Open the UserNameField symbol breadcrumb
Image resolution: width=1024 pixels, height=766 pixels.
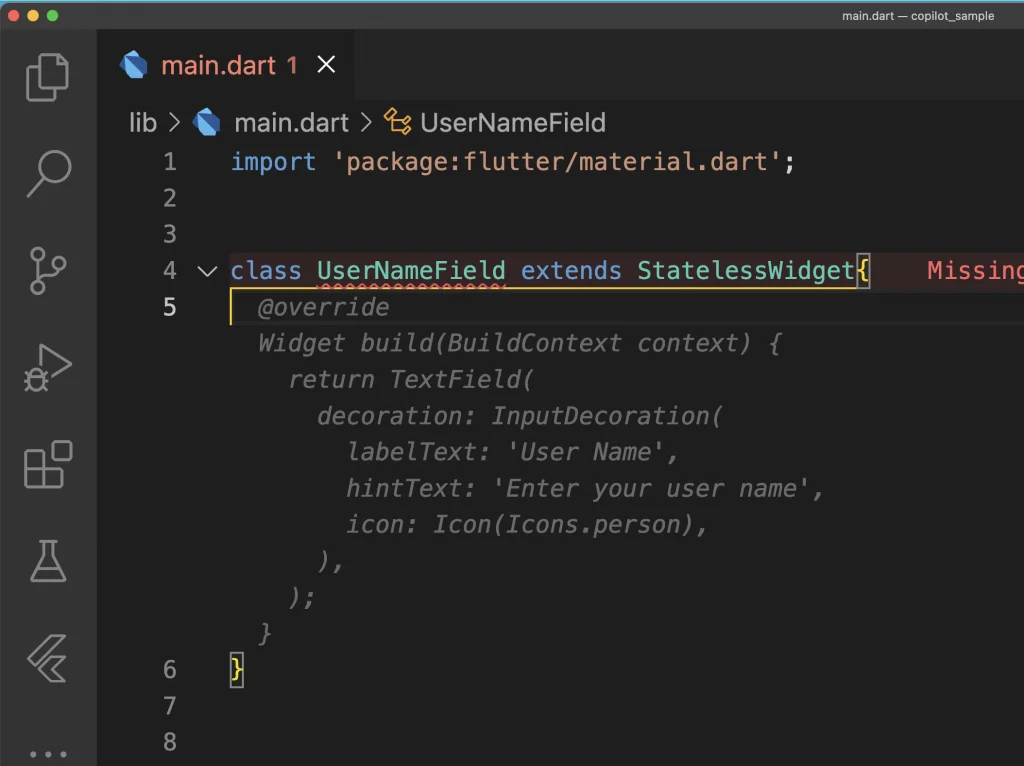pos(512,123)
